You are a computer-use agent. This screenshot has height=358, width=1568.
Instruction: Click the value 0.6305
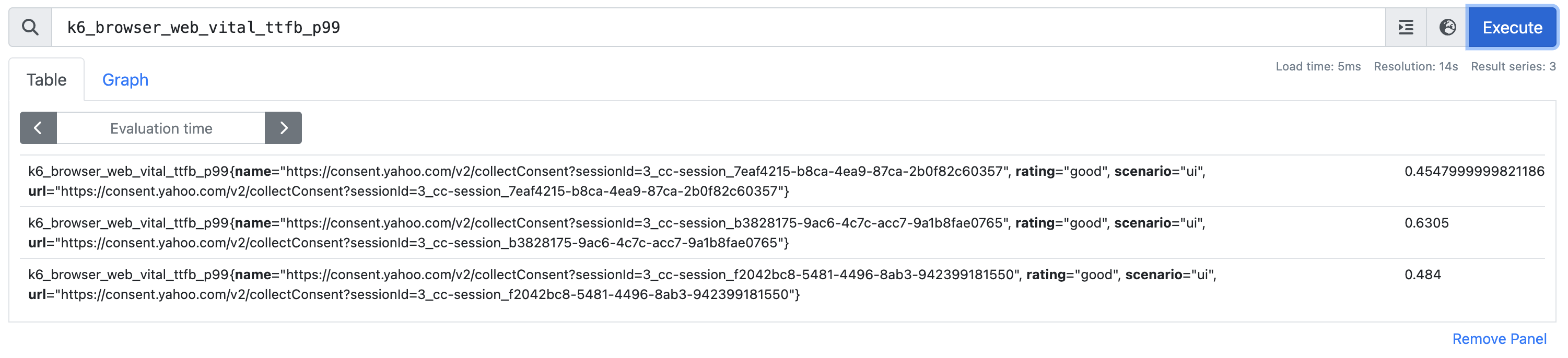pos(1426,223)
